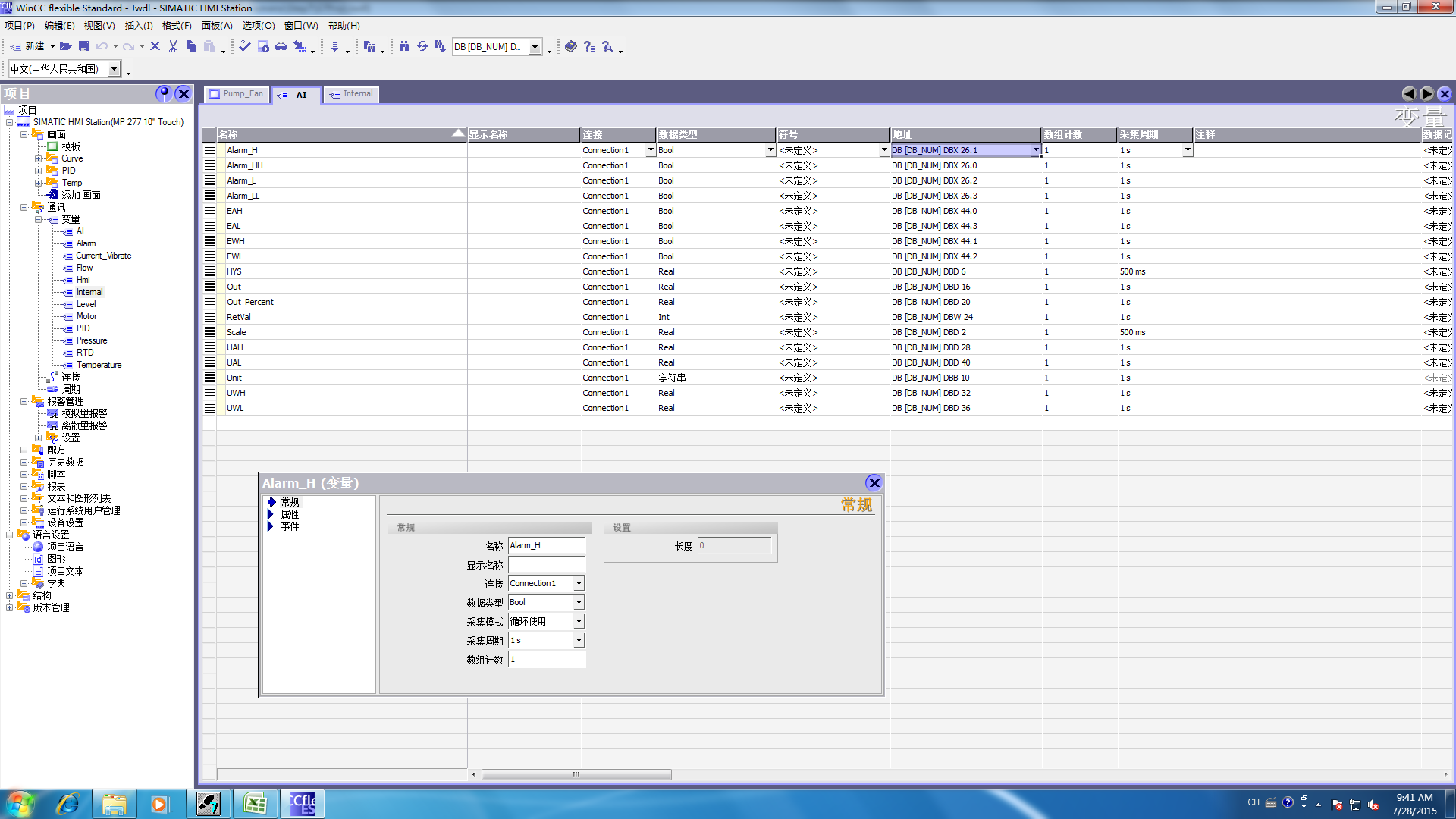Image resolution: width=1456 pixels, height=819 pixels.
Task: Click the 显示名称 input field
Action: click(x=546, y=565)
